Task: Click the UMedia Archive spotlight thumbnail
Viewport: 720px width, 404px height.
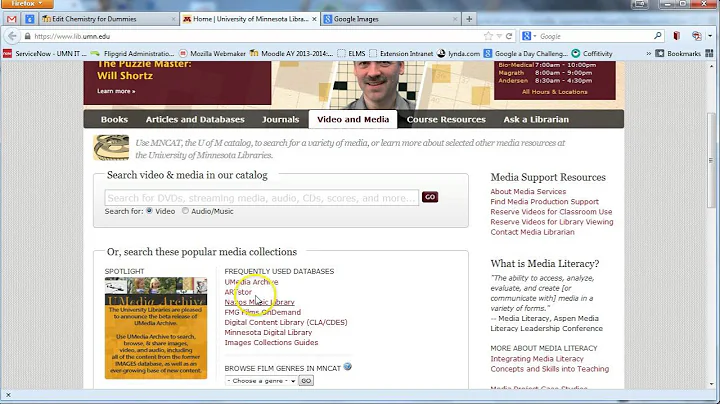Action: [x=156, y=328]
